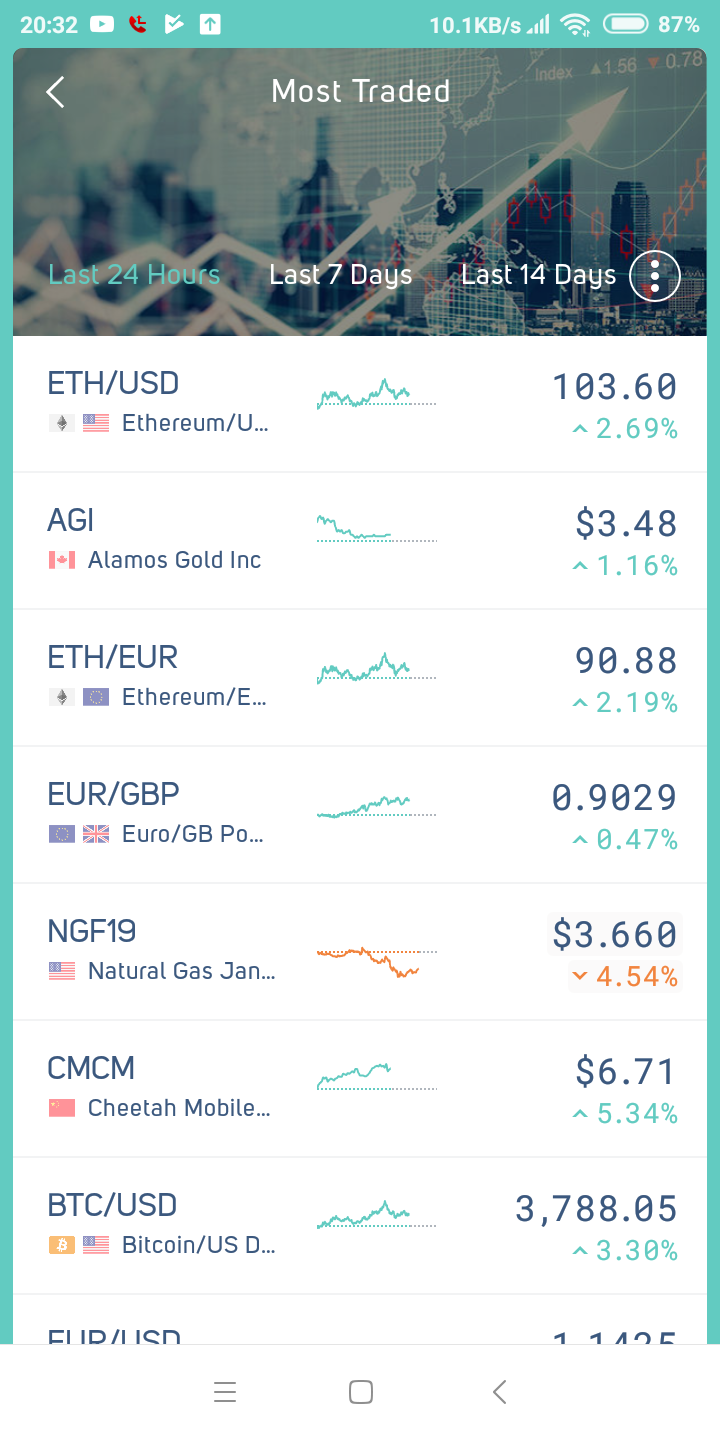Open the three-dot more options menu
The image size is (720, 1440).
pos(655,275)
